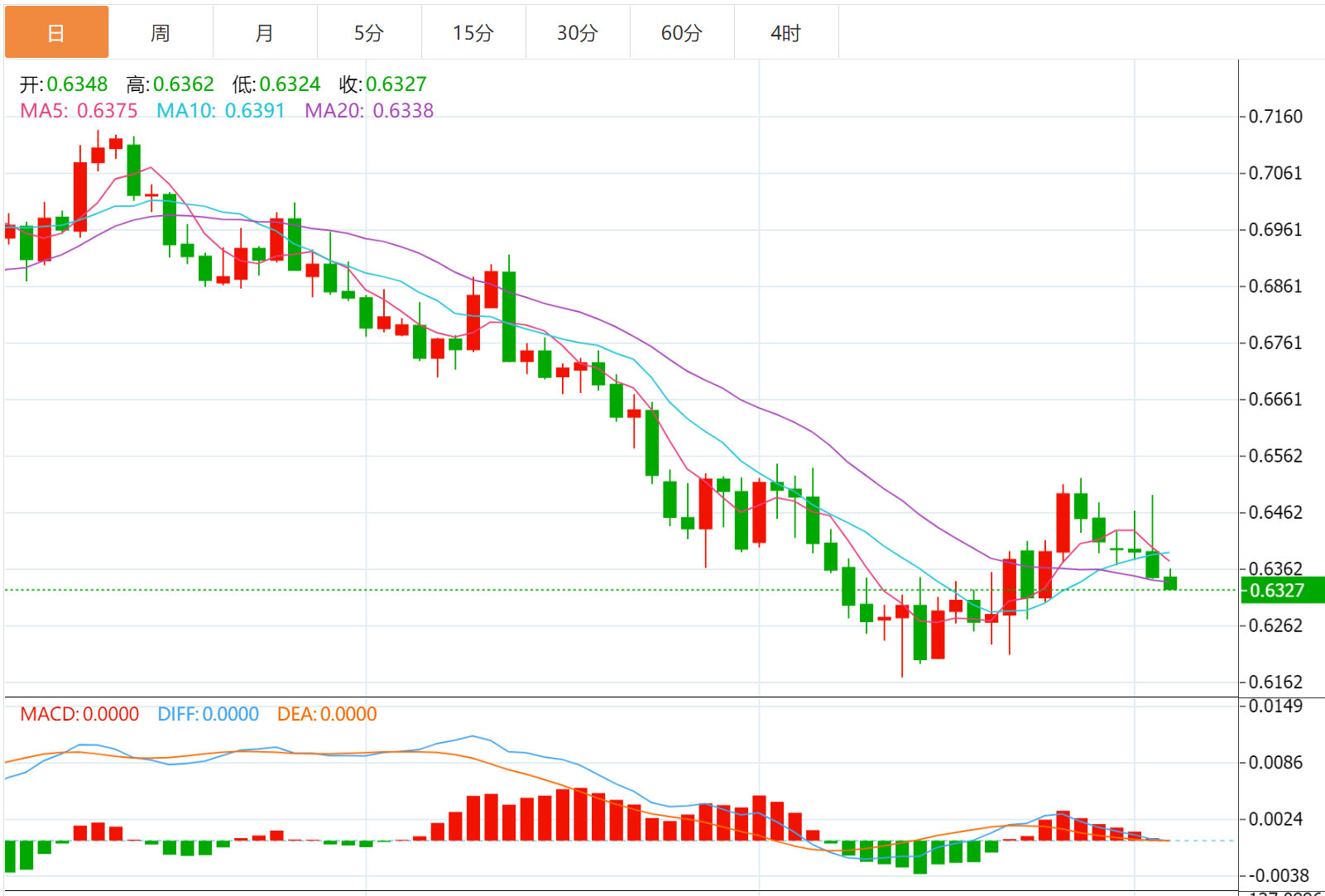Click the 0.6961 price axis label
This screenshot has height=896, width=1325.
(1275, 229)
